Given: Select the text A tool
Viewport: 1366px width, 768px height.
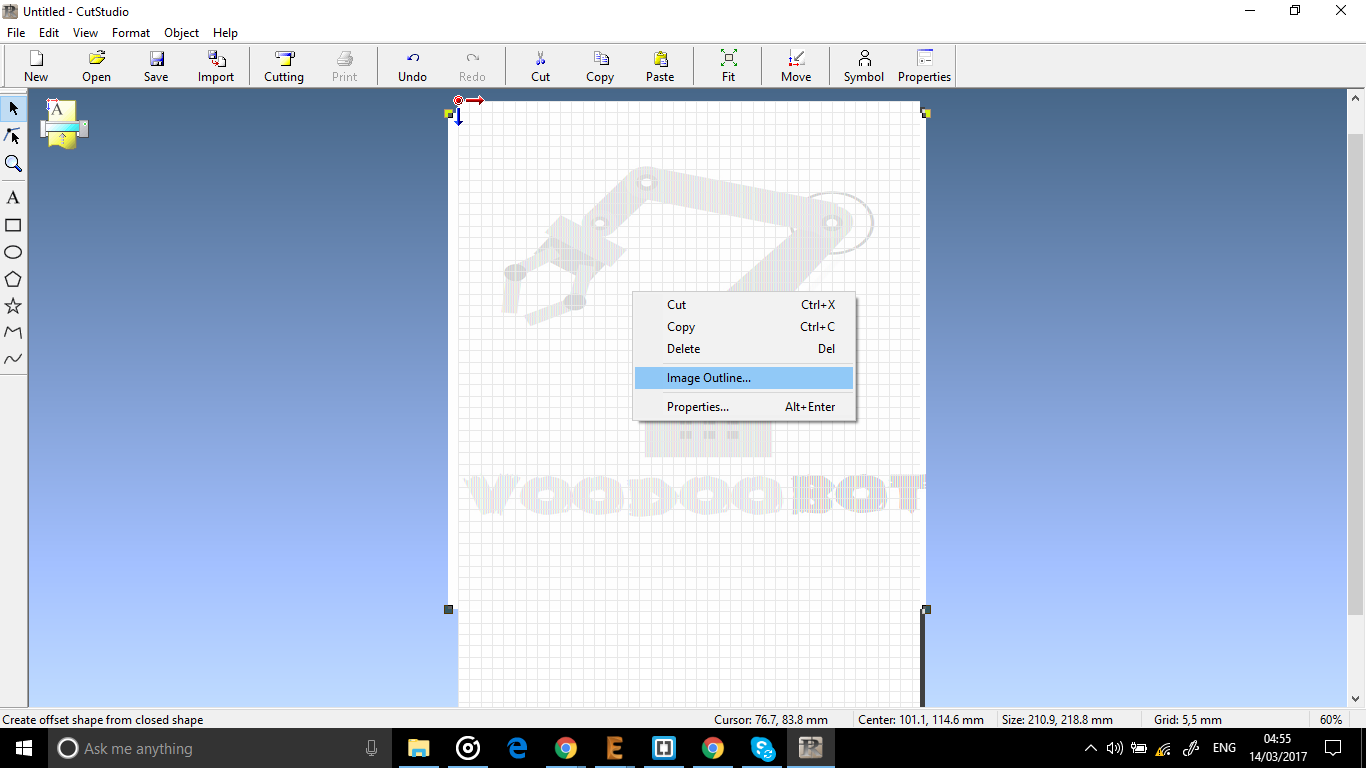Looking at the screenshot, I should coord(13,198).
